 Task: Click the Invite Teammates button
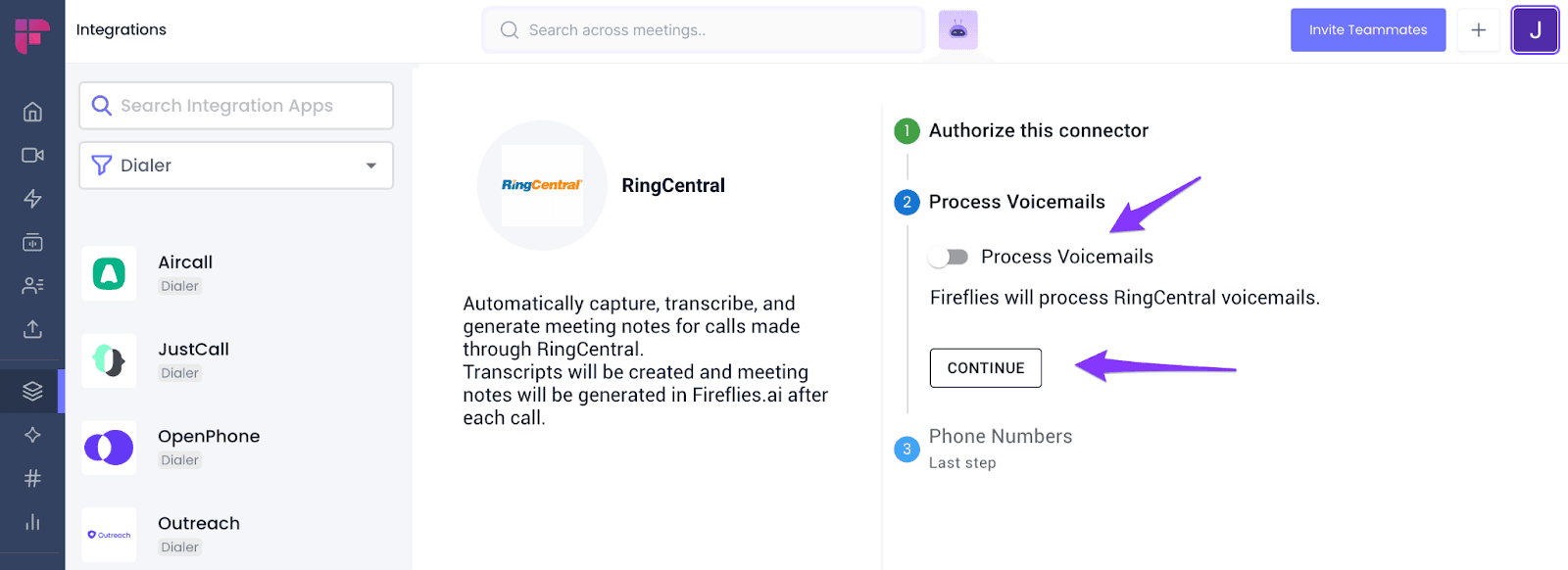tap(1368, 30)
